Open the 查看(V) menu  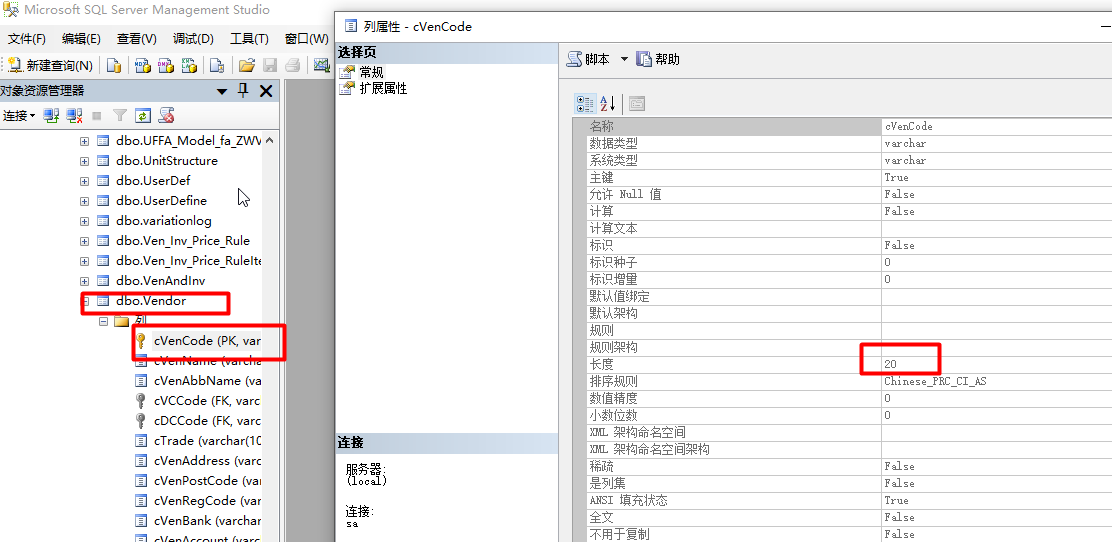[x=137, y=38]
